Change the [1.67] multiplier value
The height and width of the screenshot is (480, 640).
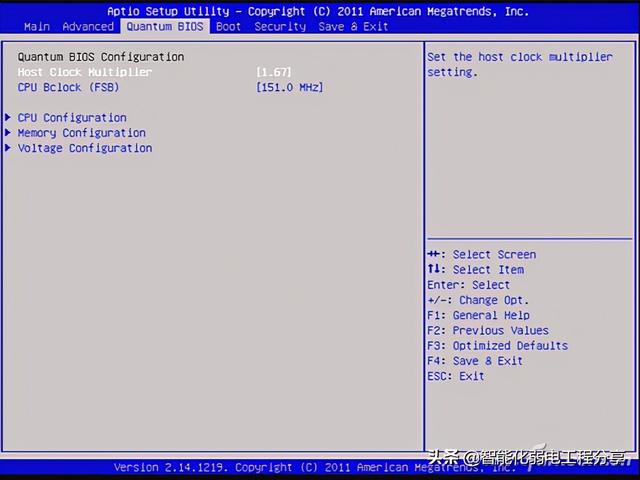274,72
